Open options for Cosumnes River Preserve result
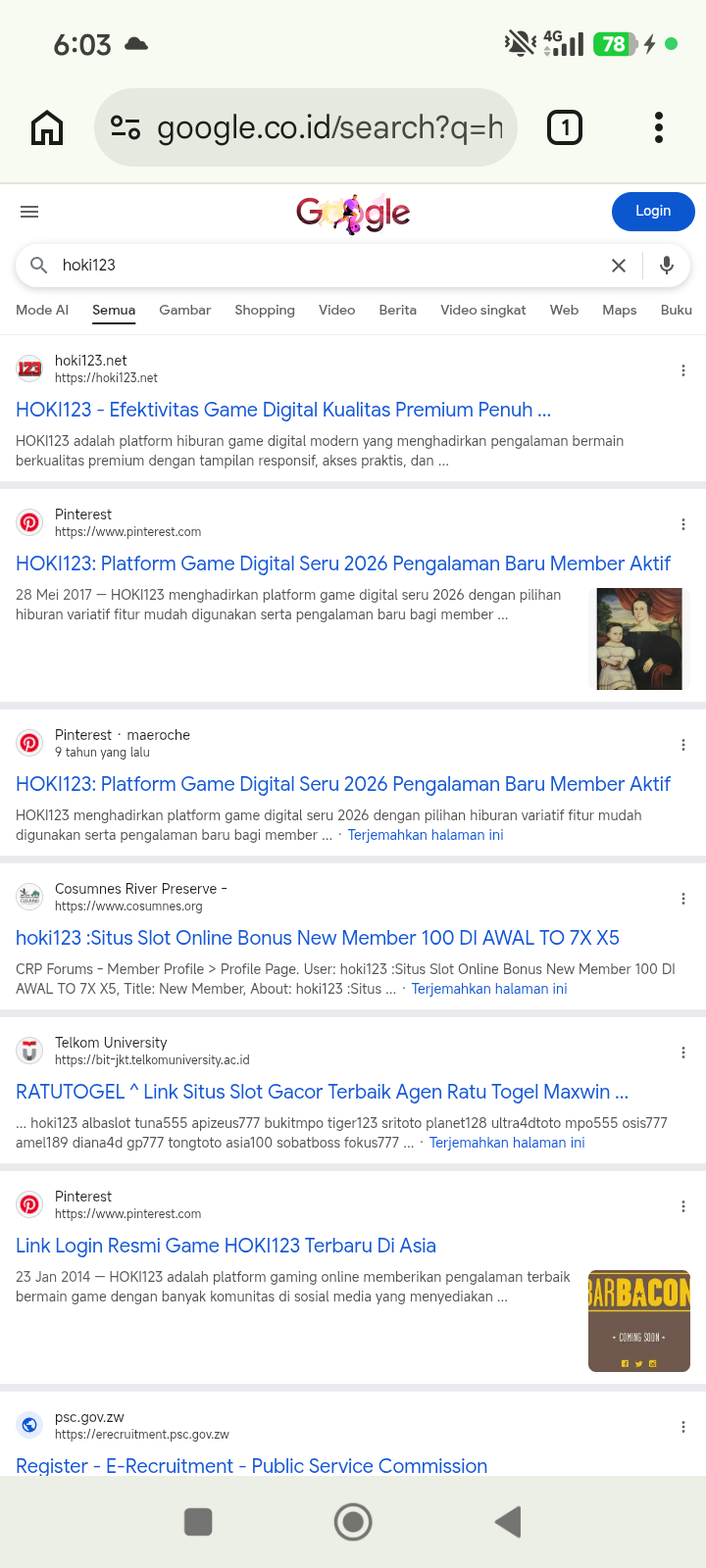The image size is (706, 1568). [x=683, y=899]
